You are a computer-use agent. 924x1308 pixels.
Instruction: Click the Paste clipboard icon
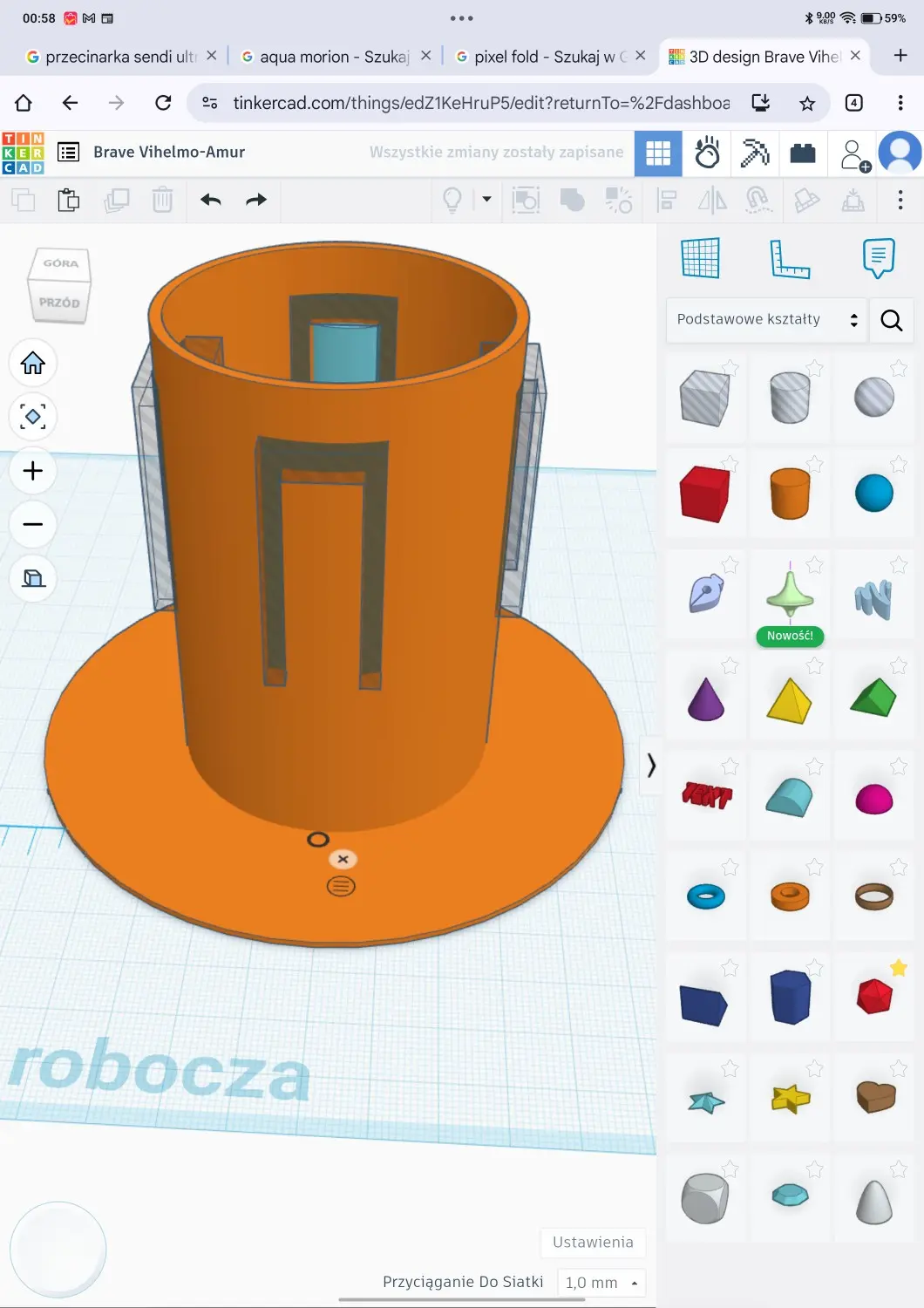(69, 200)
